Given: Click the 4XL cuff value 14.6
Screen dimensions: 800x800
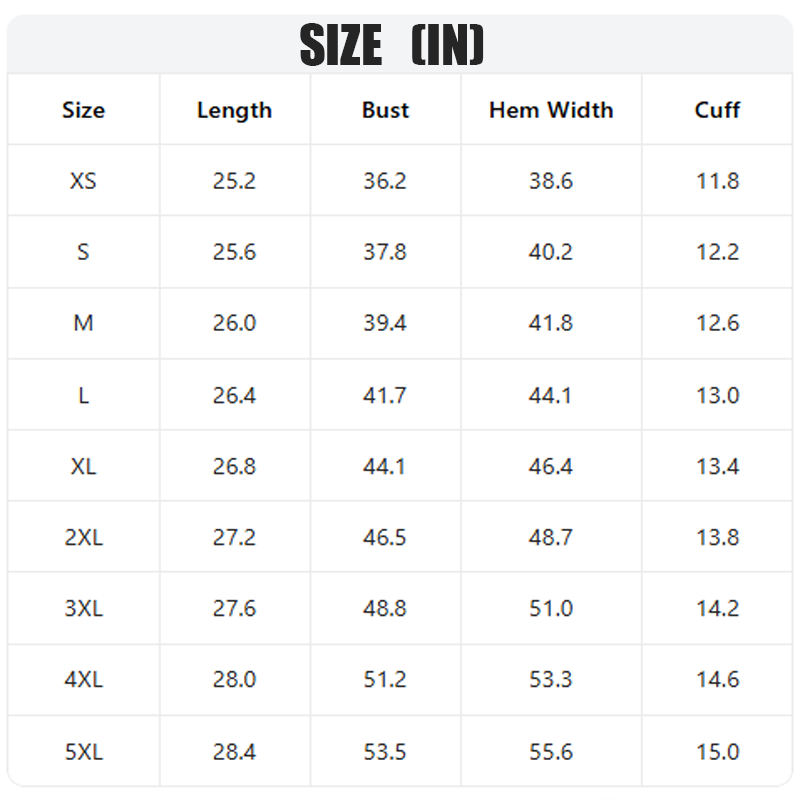Looking at the screenshot, I should (x=717, y=680).
